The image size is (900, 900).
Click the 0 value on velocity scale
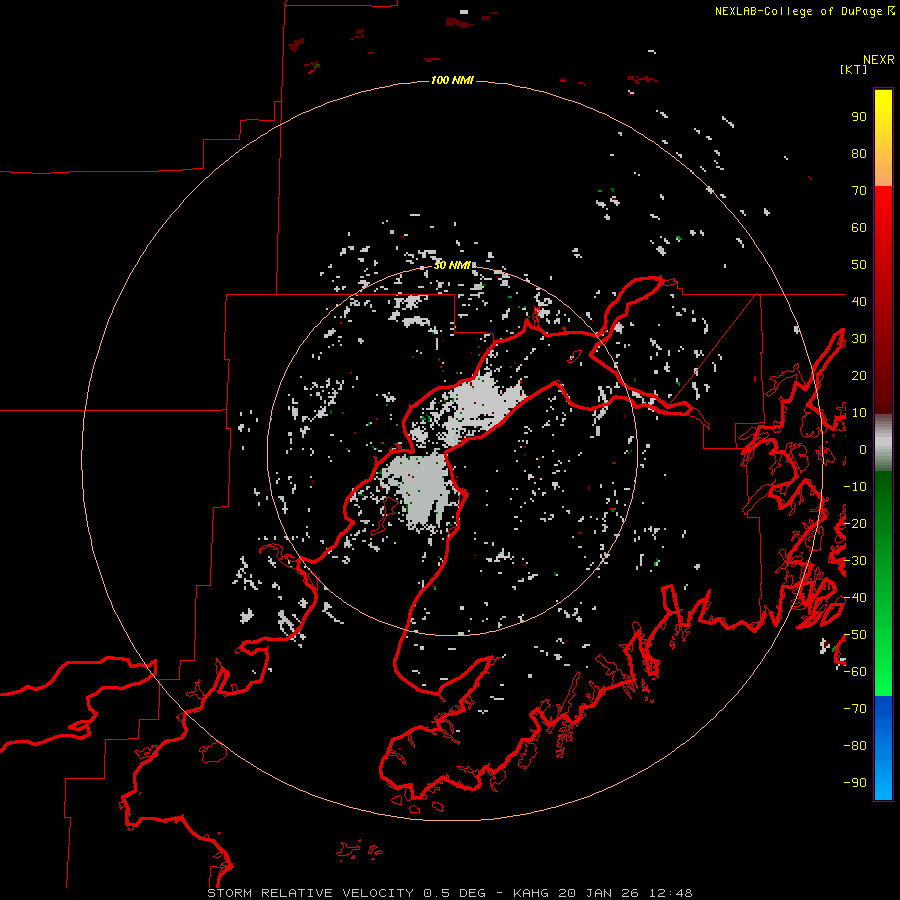click(863, 450)
